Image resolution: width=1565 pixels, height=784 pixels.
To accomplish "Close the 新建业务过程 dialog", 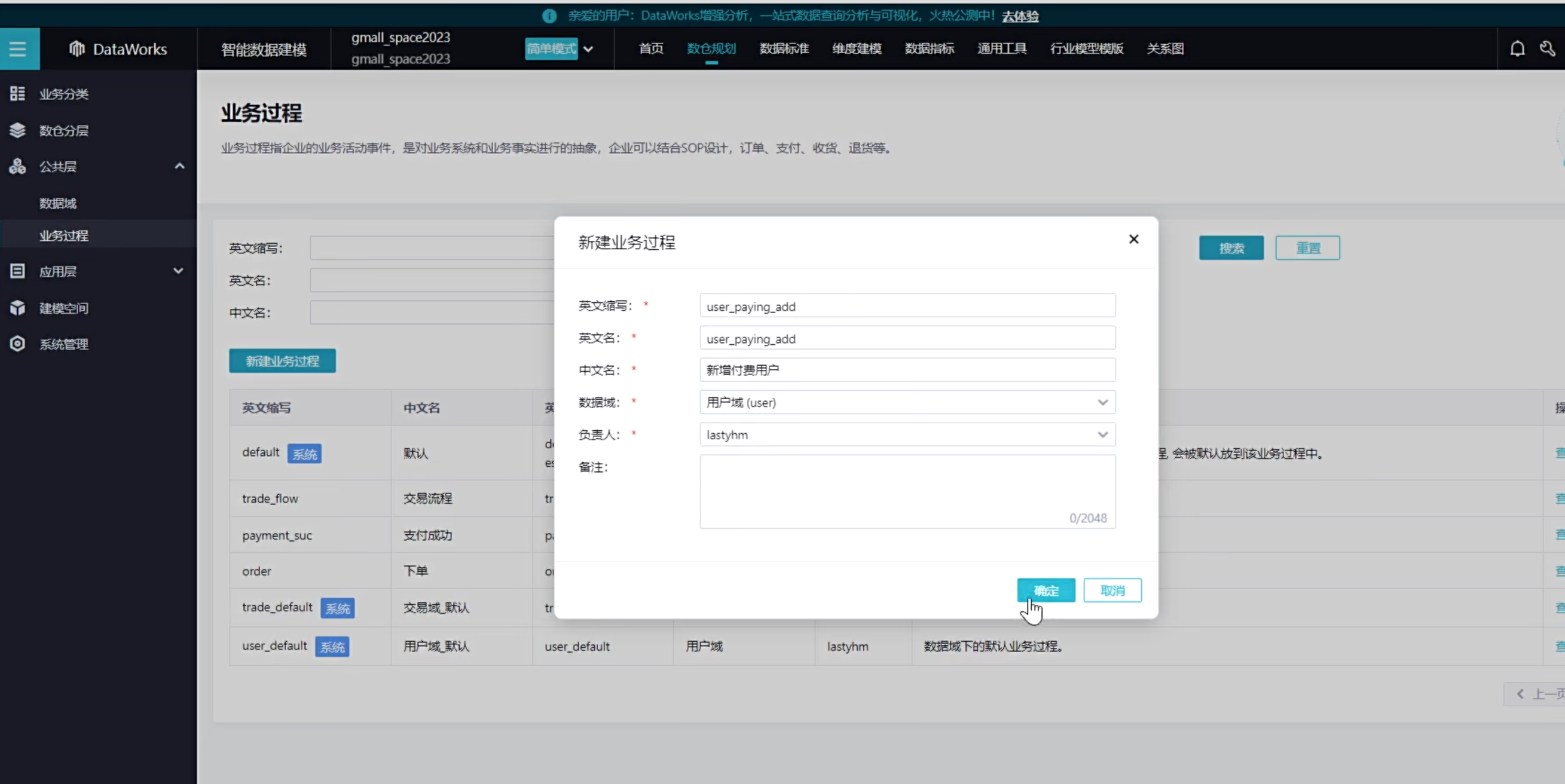I will click(1133, 239).
